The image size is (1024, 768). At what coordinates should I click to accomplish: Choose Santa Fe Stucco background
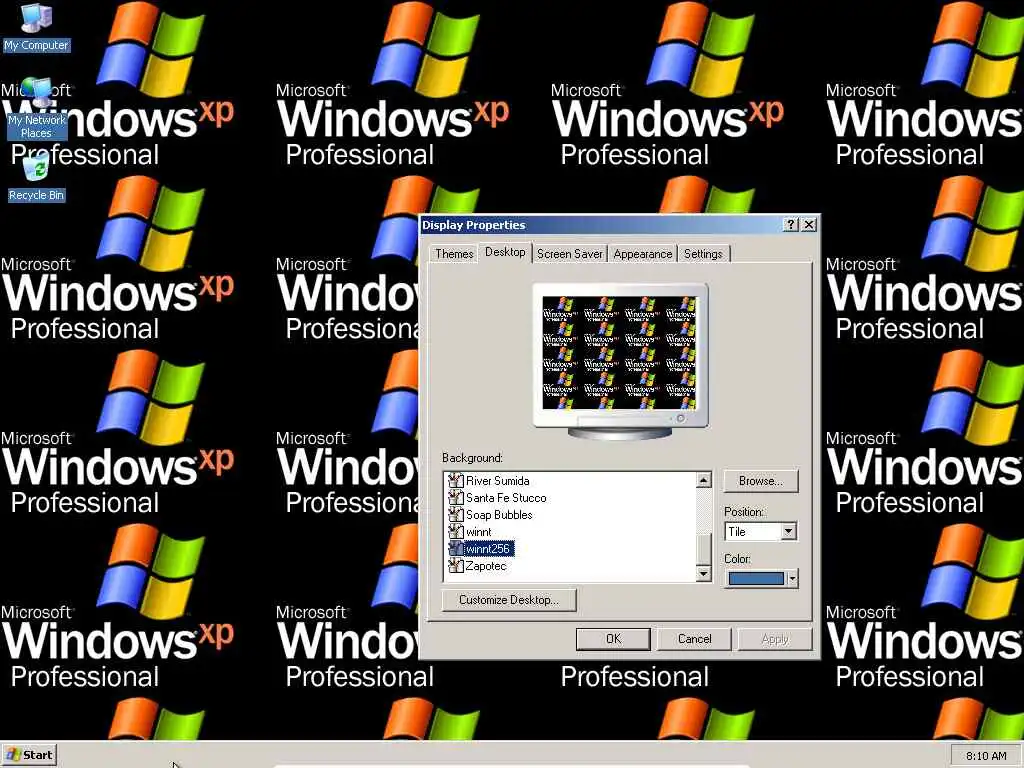[x=506, y=498]
